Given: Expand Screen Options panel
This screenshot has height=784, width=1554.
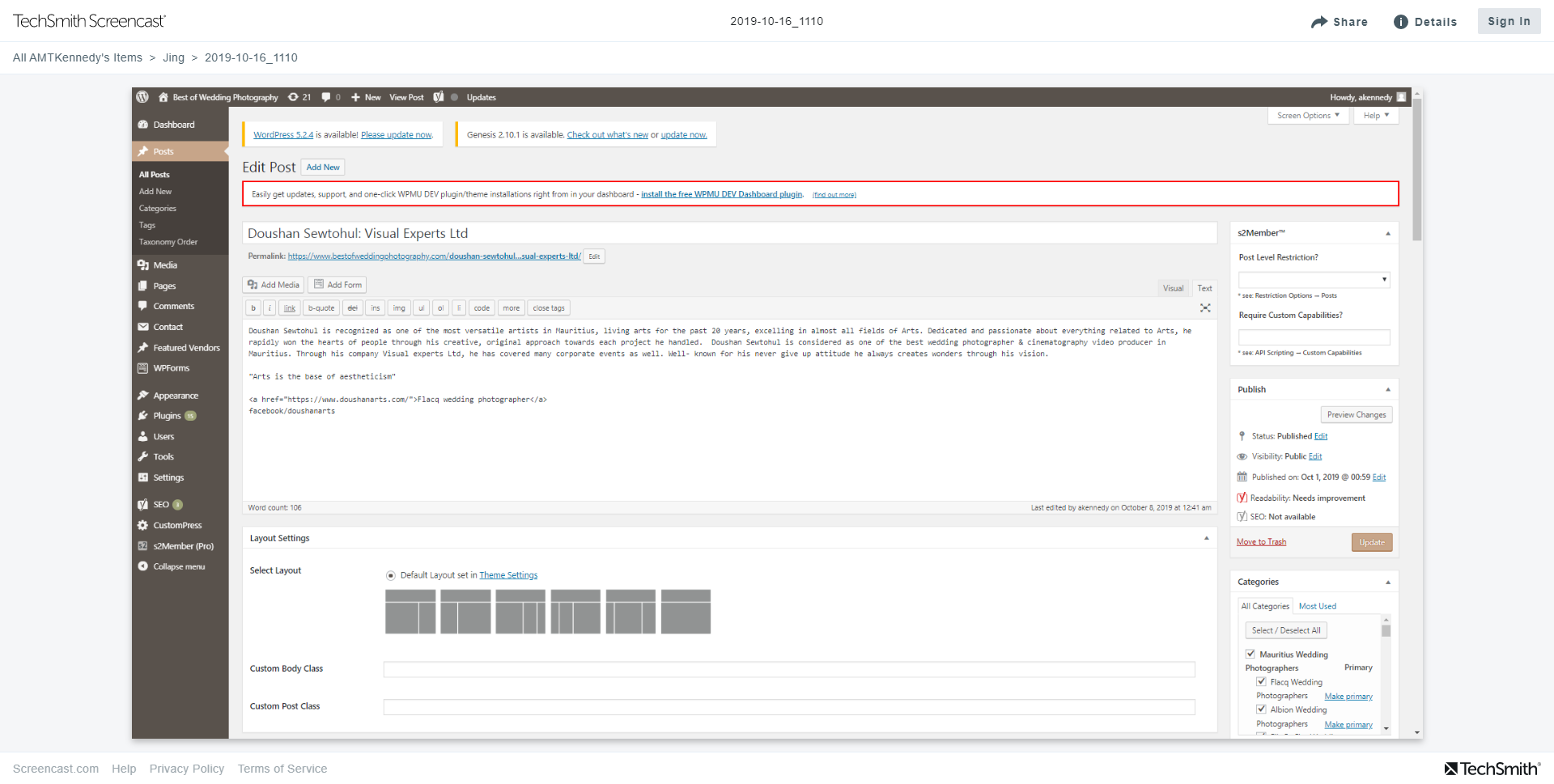Looking at the screenshot, I should click(1308, 116).
